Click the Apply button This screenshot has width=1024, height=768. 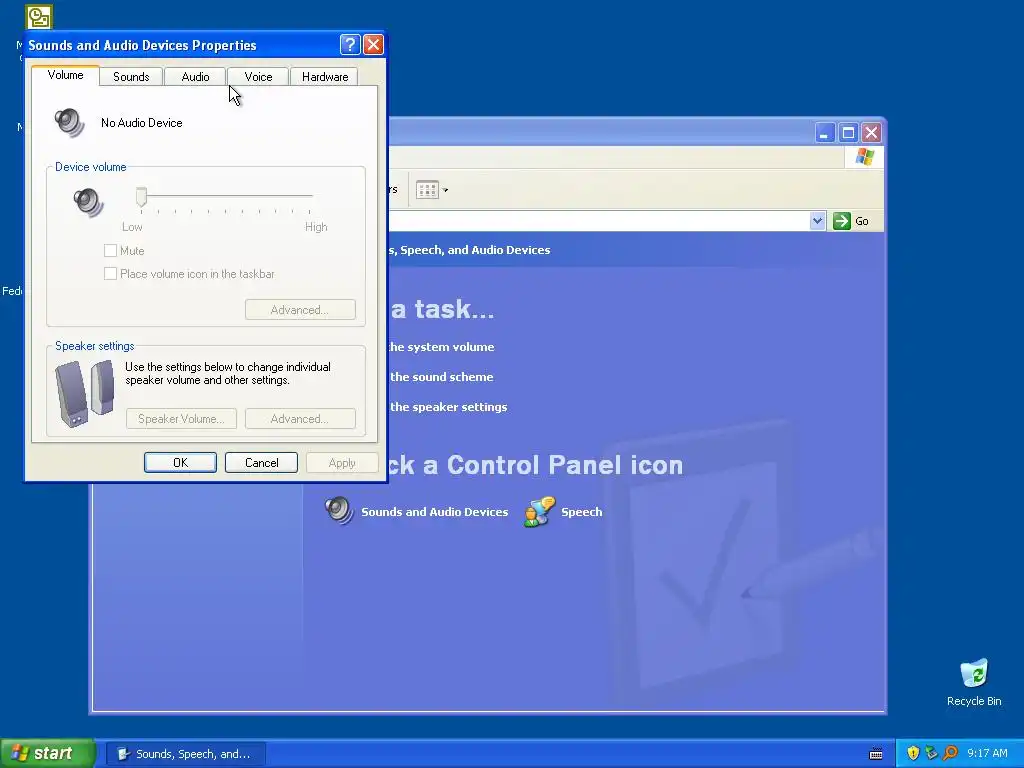click(x=342, y=462)
